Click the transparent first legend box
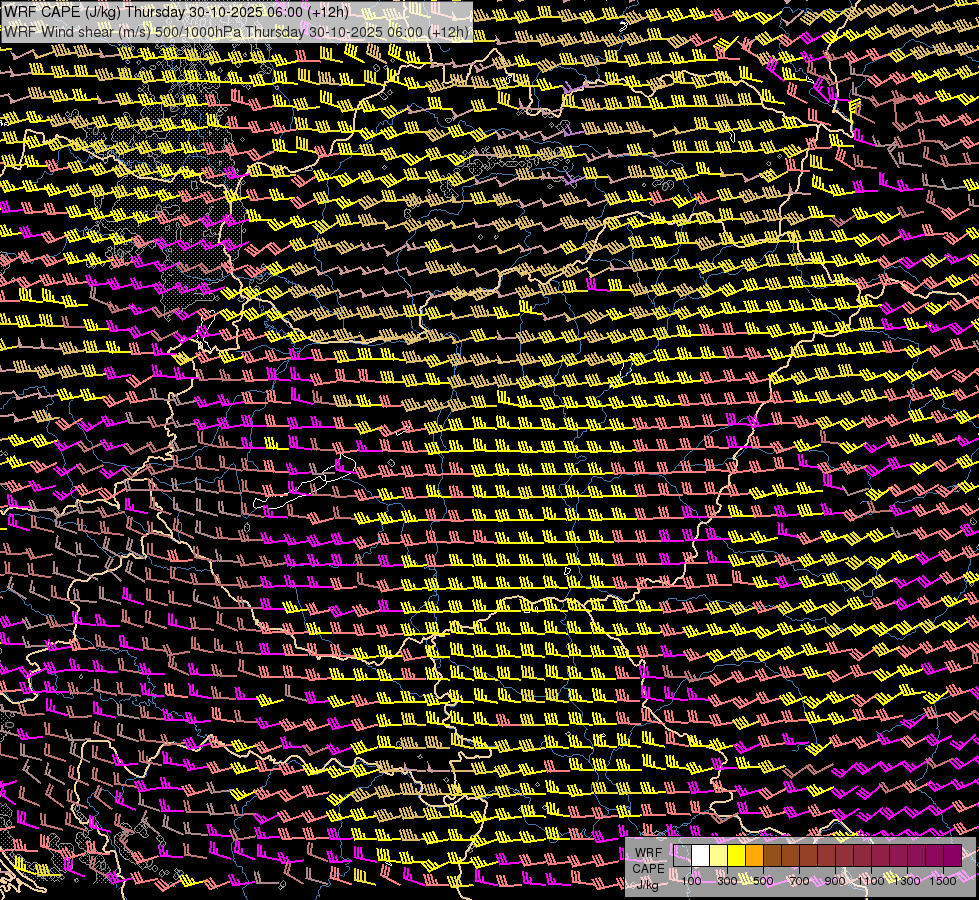This screenshot has width=979, height=900. 682,856
